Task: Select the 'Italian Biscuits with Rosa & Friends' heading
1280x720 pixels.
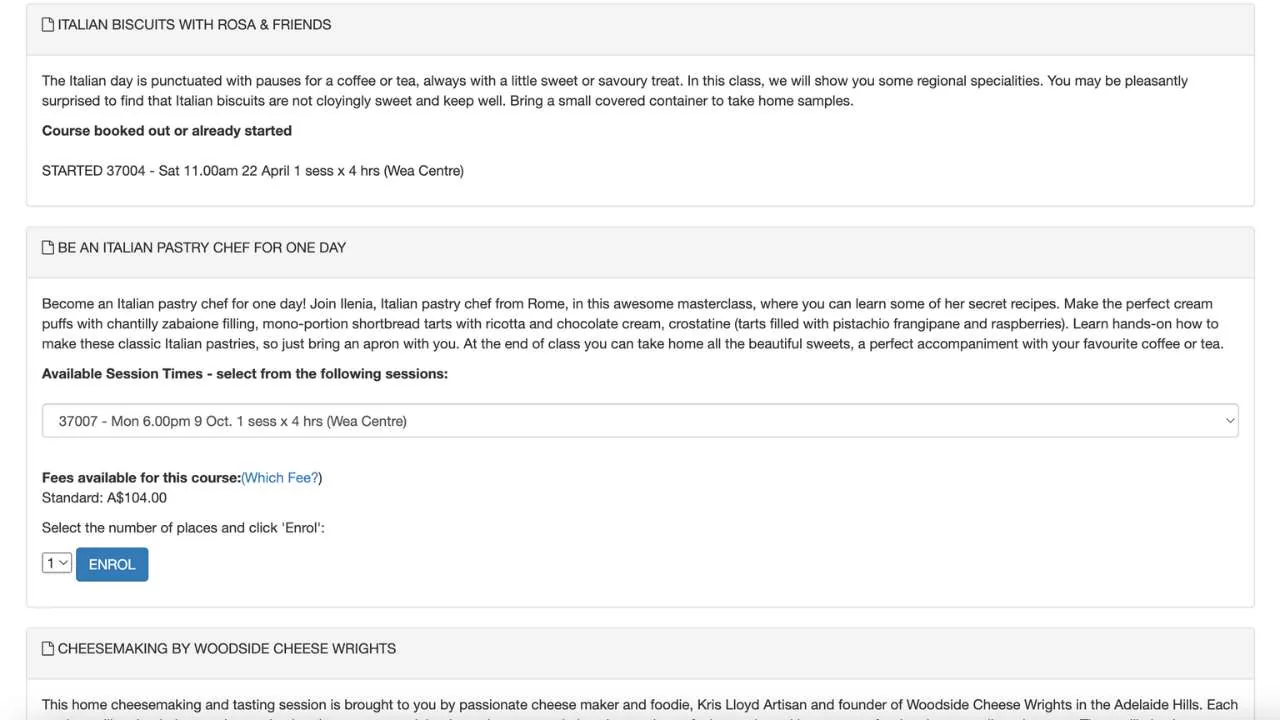Action: pyautogui.click(x=194, y=24)
